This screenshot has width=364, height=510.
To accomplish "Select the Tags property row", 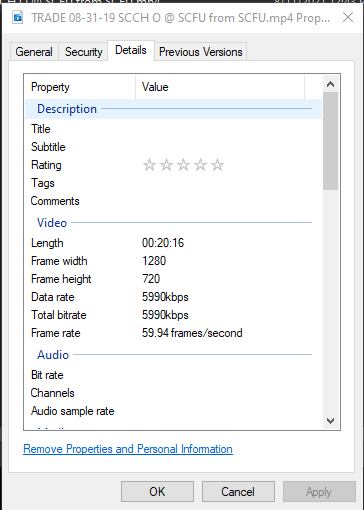I will pos(173,183).
